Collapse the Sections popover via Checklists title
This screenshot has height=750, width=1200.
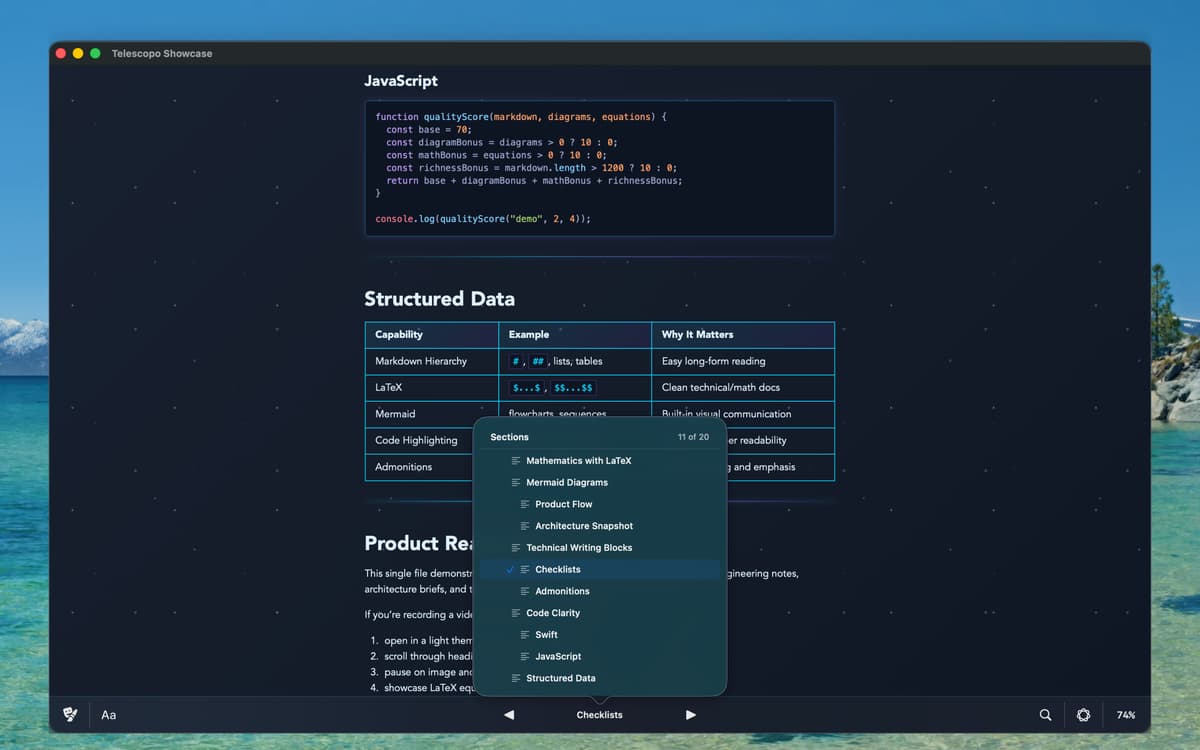(599, 715)
